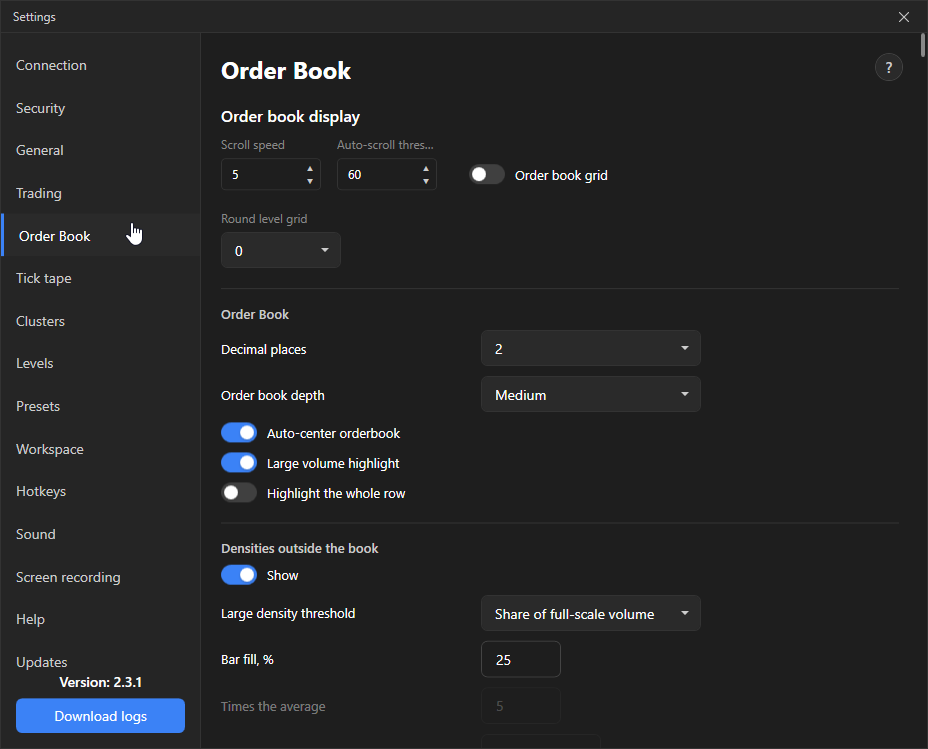Close the Settings window

903,17
